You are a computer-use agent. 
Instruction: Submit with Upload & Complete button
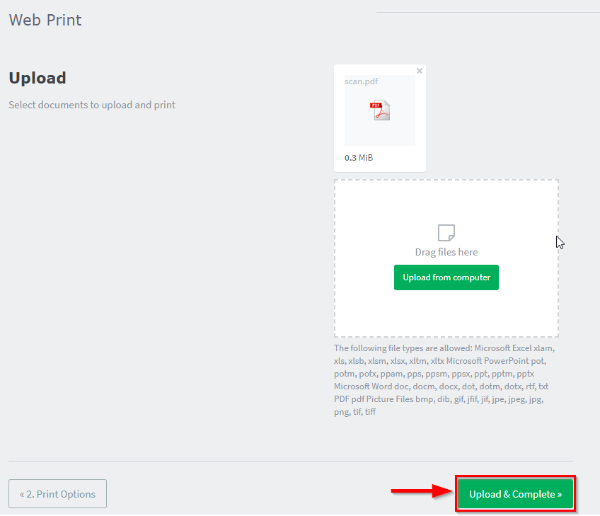click(515, 494)
